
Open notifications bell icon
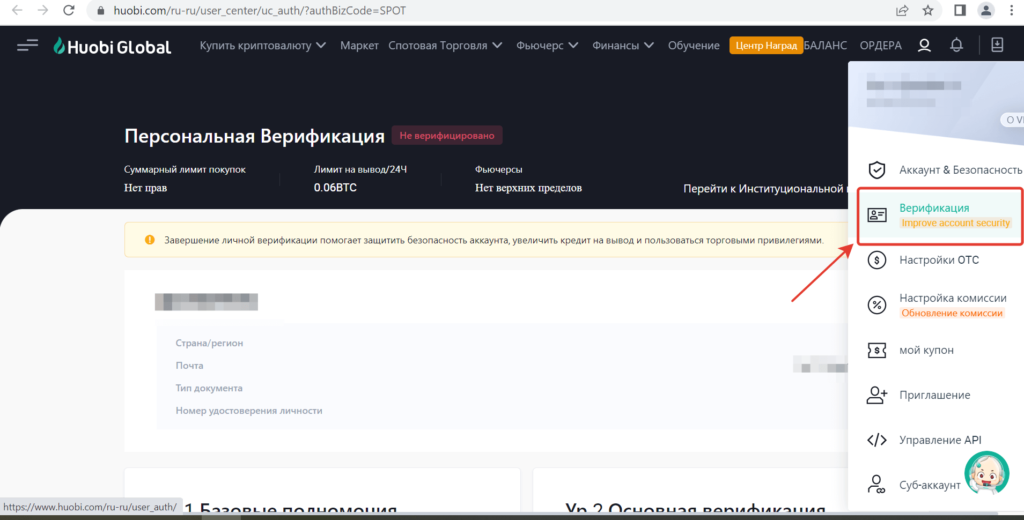[x=957, y=46]
